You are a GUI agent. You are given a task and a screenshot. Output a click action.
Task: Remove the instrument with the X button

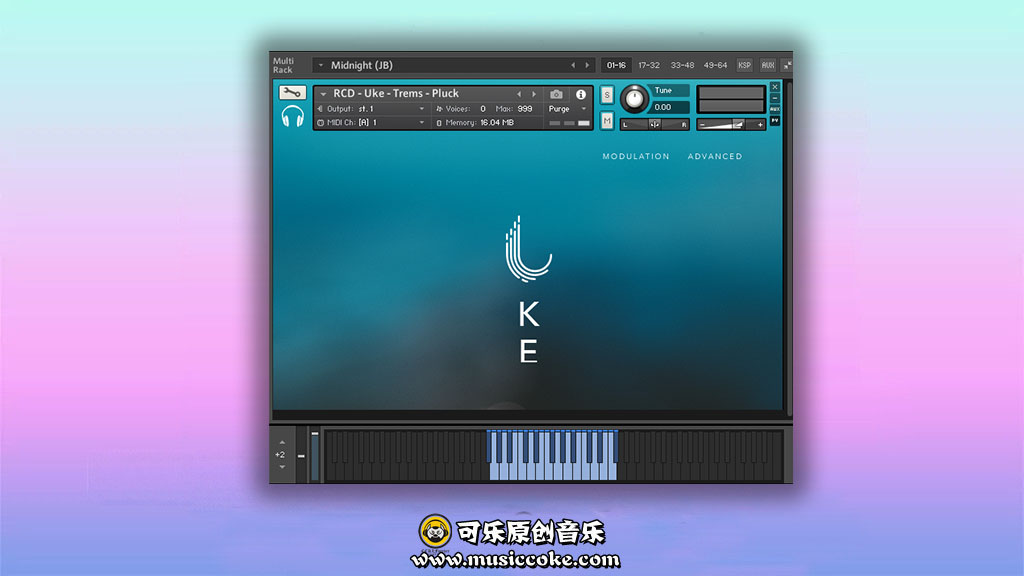[x=775, y=87]
